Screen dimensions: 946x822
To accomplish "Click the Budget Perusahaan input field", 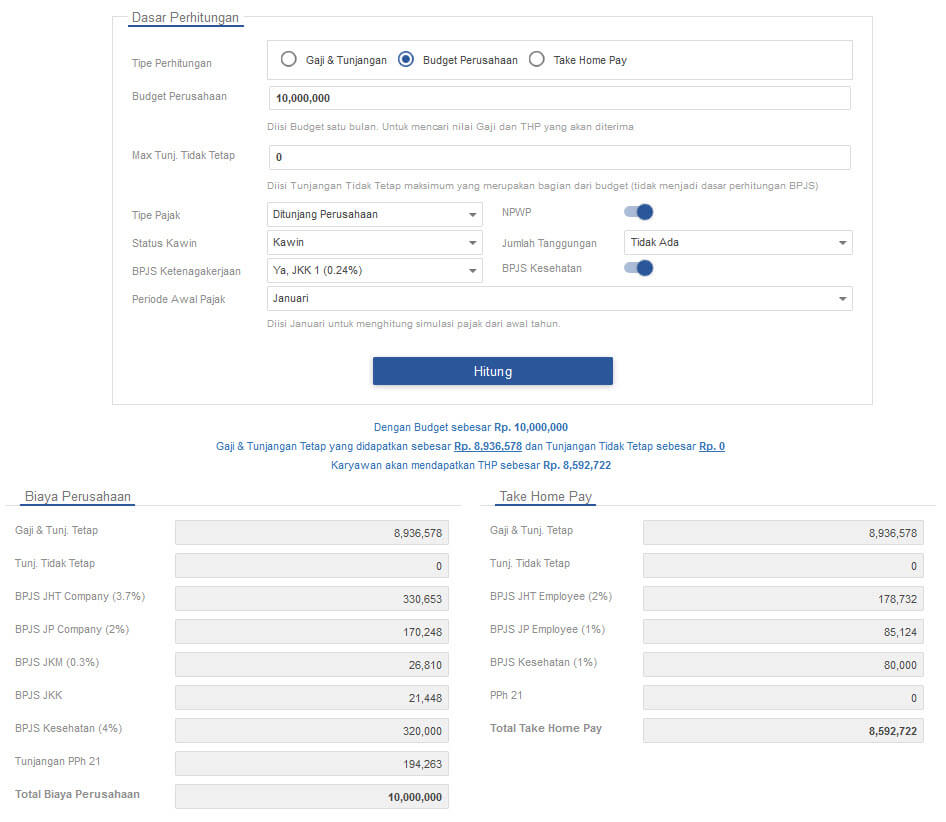I will tap(560, 98).
